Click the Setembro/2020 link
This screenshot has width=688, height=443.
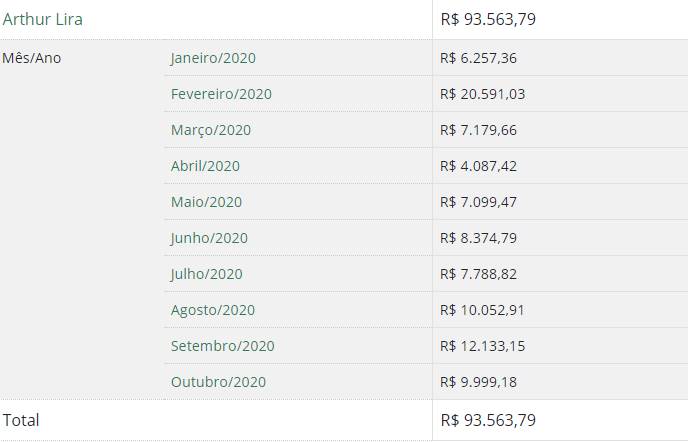(x=222, y=346)
